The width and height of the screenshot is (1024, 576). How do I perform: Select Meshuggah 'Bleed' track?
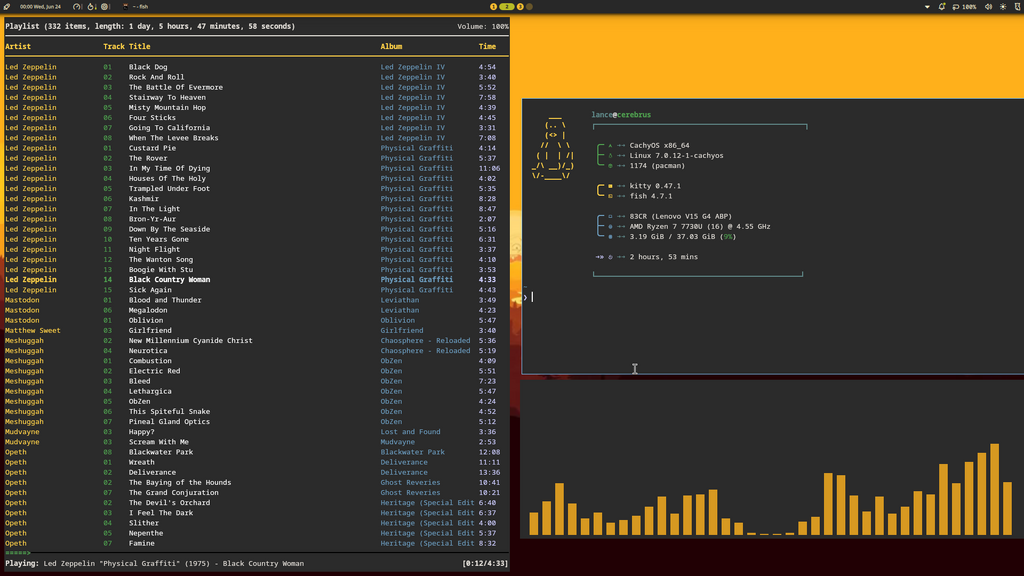[x=256, y=381]
